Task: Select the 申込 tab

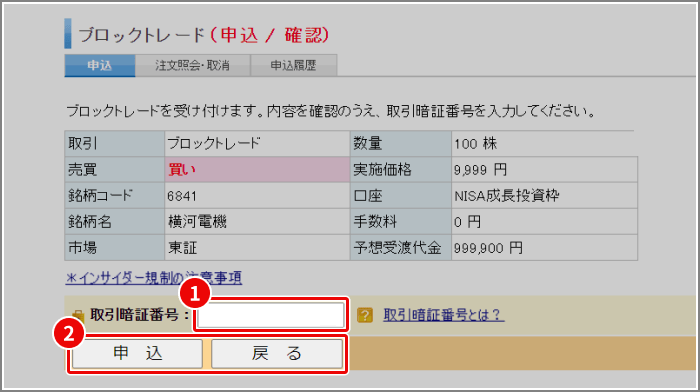Action: (x=100, y=66)
